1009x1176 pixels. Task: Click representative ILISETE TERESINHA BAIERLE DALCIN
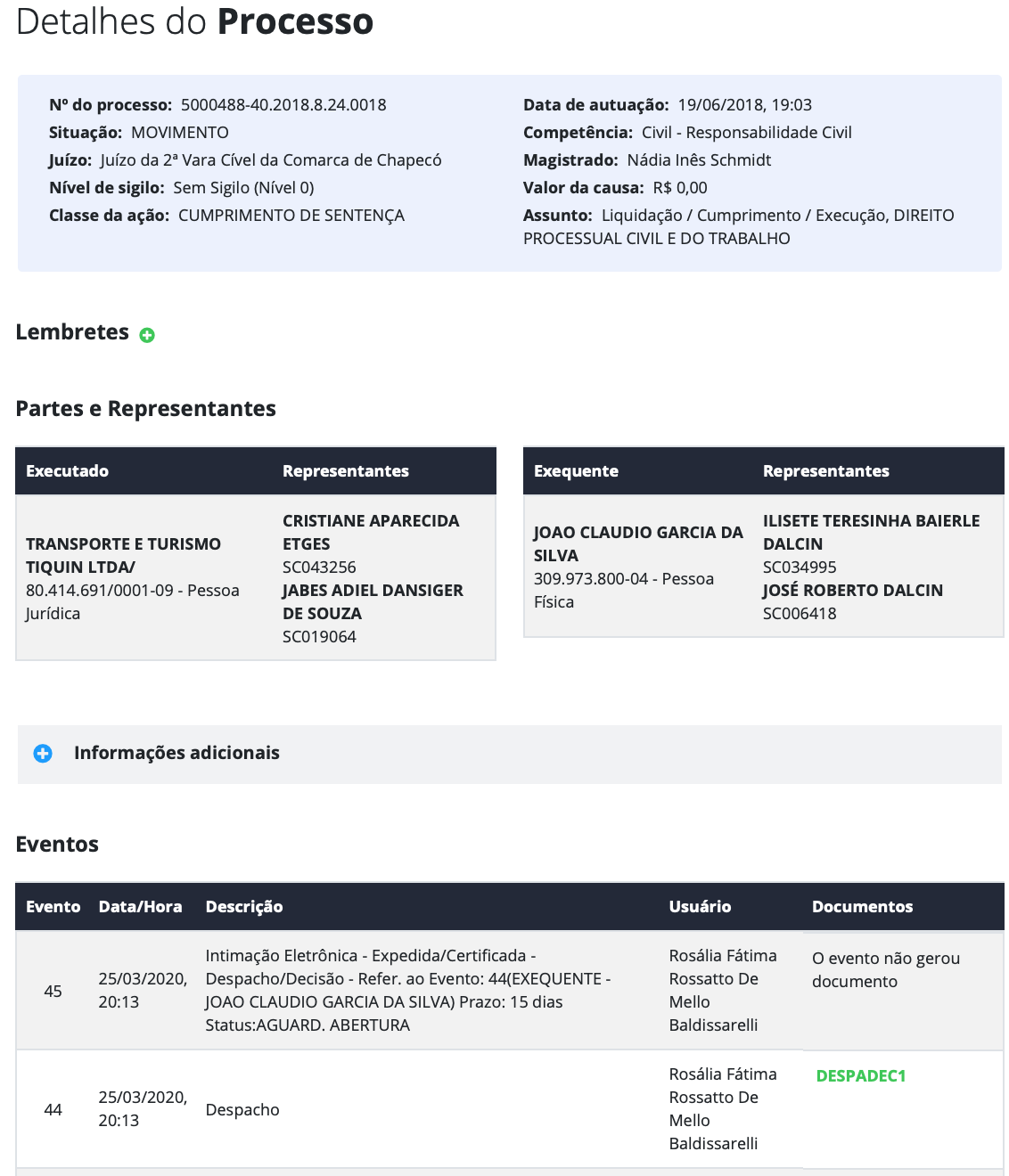[x=870, y=532]
